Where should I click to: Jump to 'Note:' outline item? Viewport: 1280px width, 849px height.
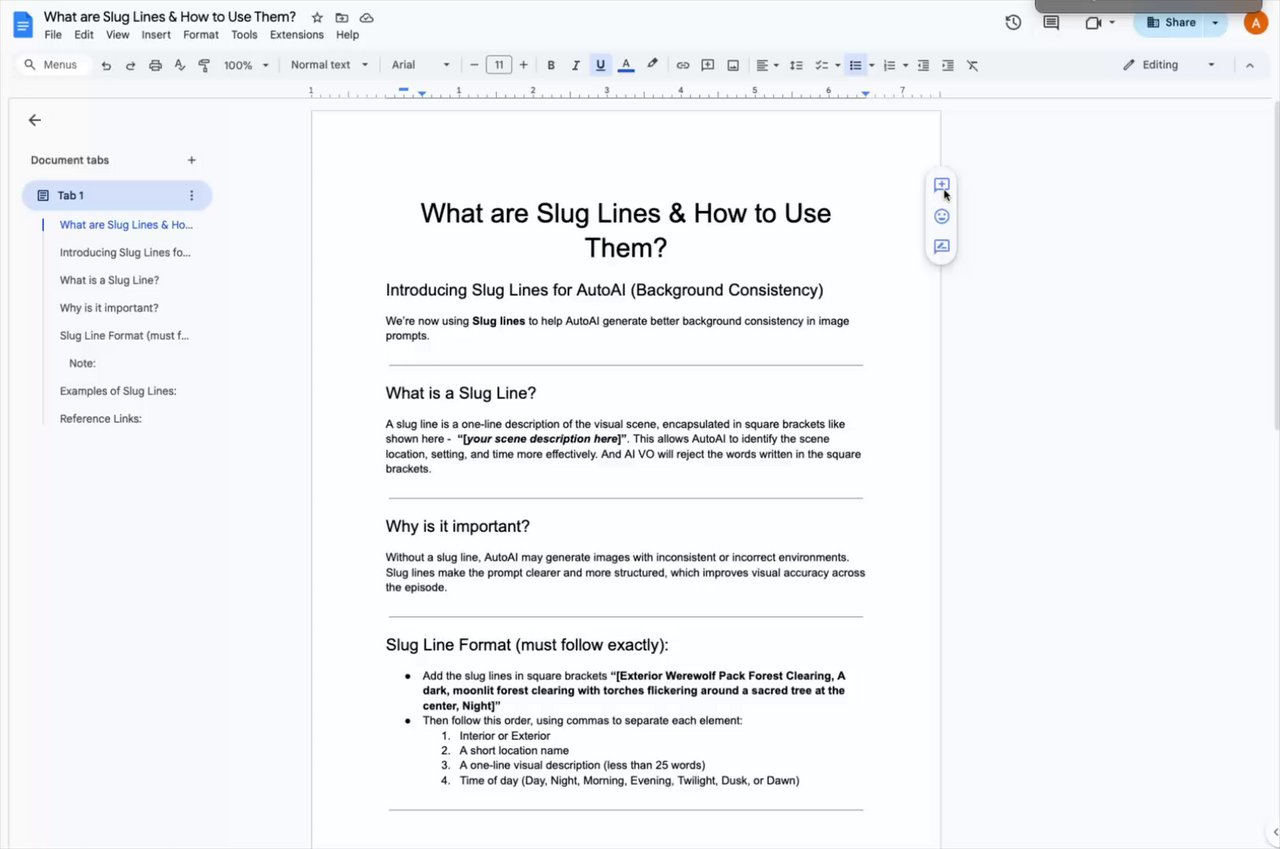coord(82,363)
